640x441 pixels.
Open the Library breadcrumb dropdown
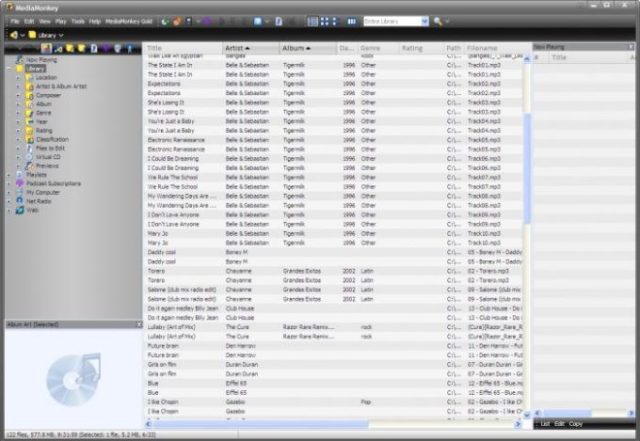point(61,36)
